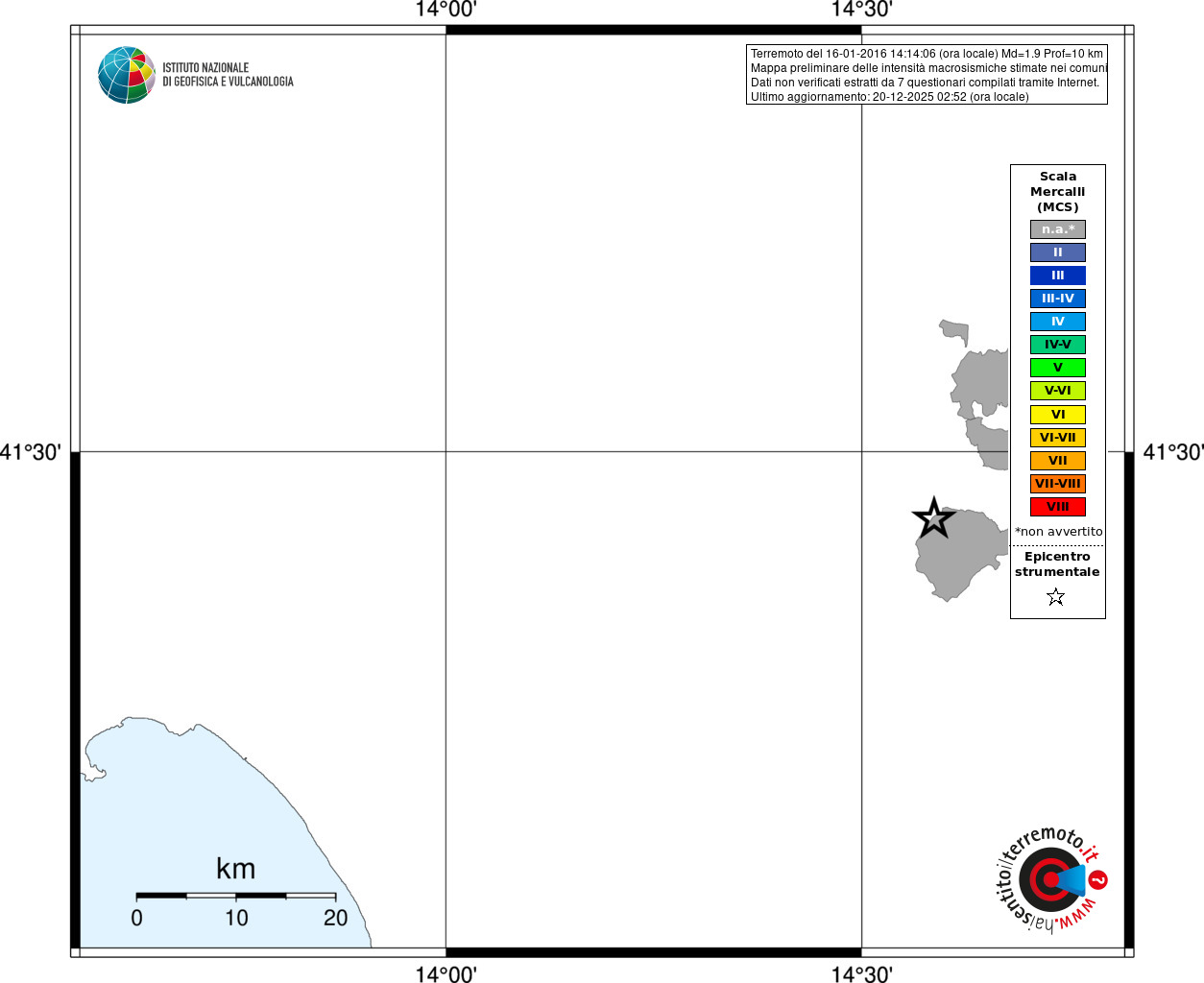Click the legend's instrumental epicenter star symbol
This screenshot has width=1204, height=983.
click(x=1056, y=597)
